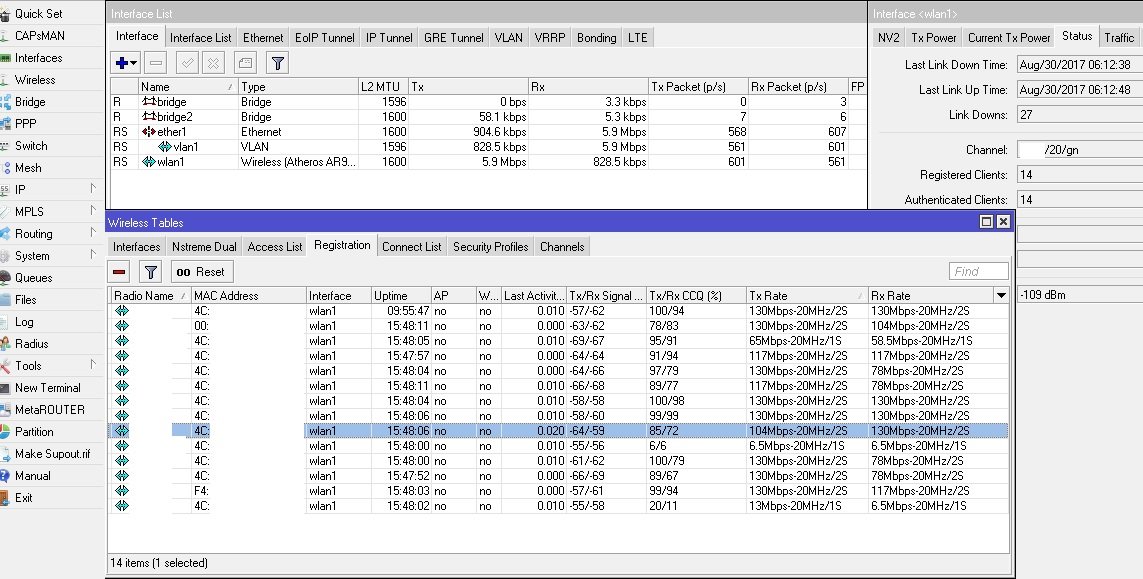Switch to the Traffic tab in wlan1 window

1119,38
